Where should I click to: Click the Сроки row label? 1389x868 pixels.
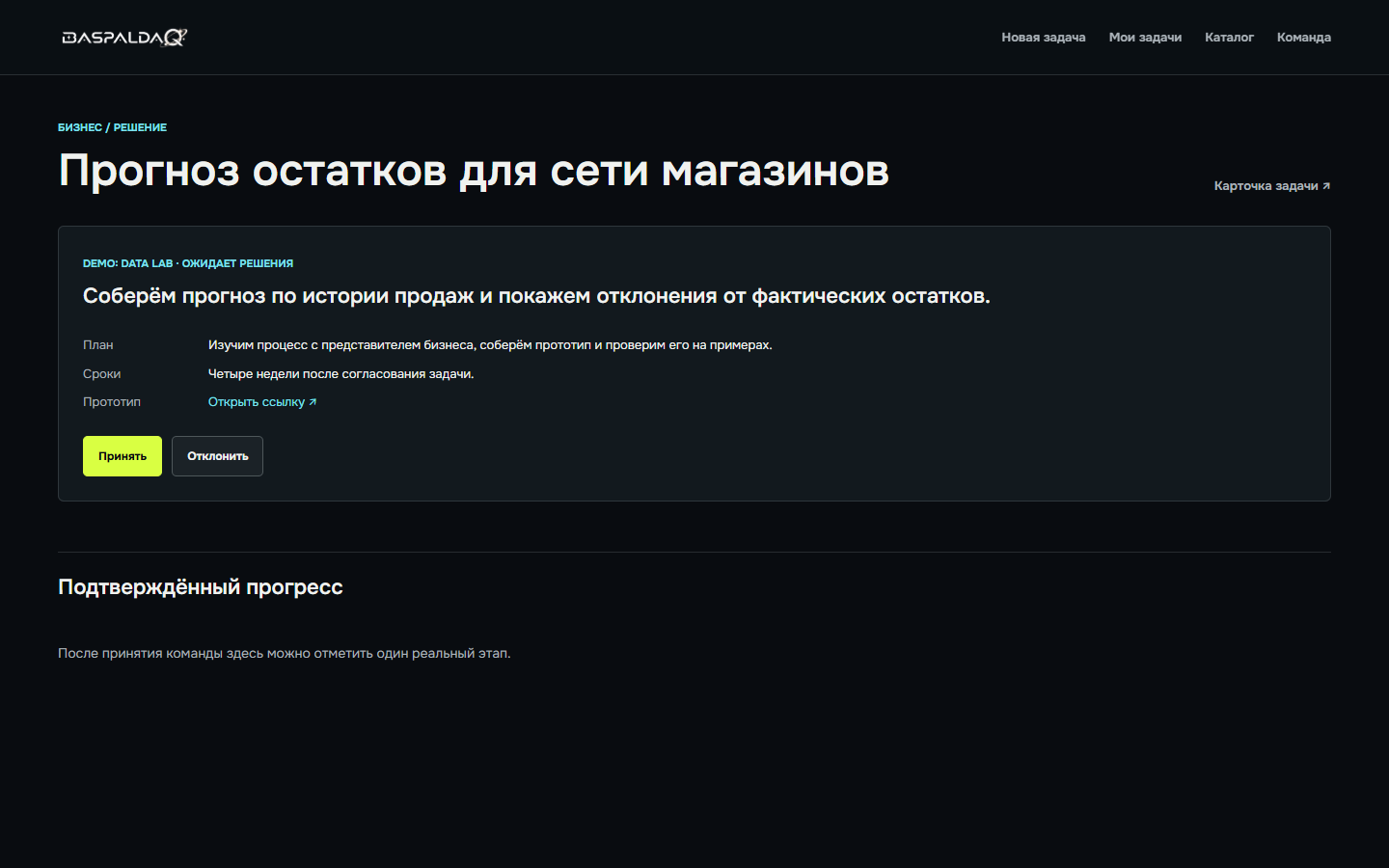coord(101,374)
